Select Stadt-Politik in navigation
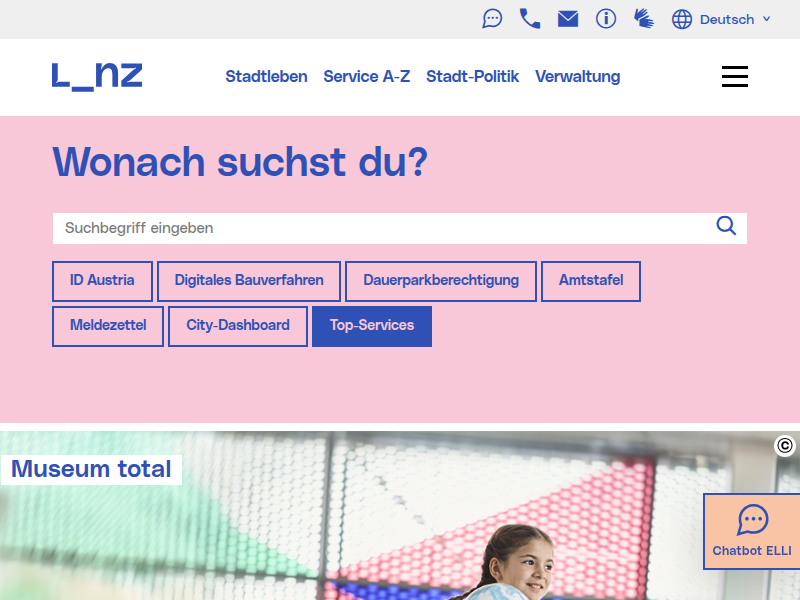 coord(472,77)
